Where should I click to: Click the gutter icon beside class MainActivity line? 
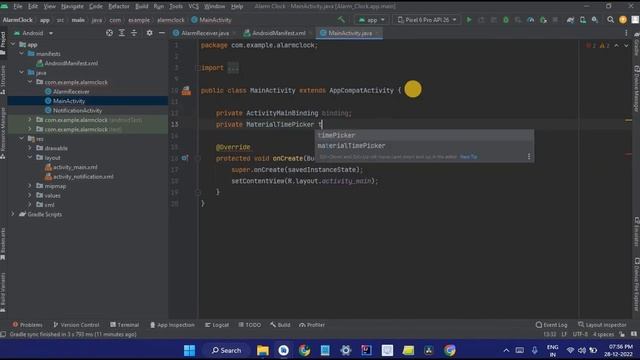point(186,91)
